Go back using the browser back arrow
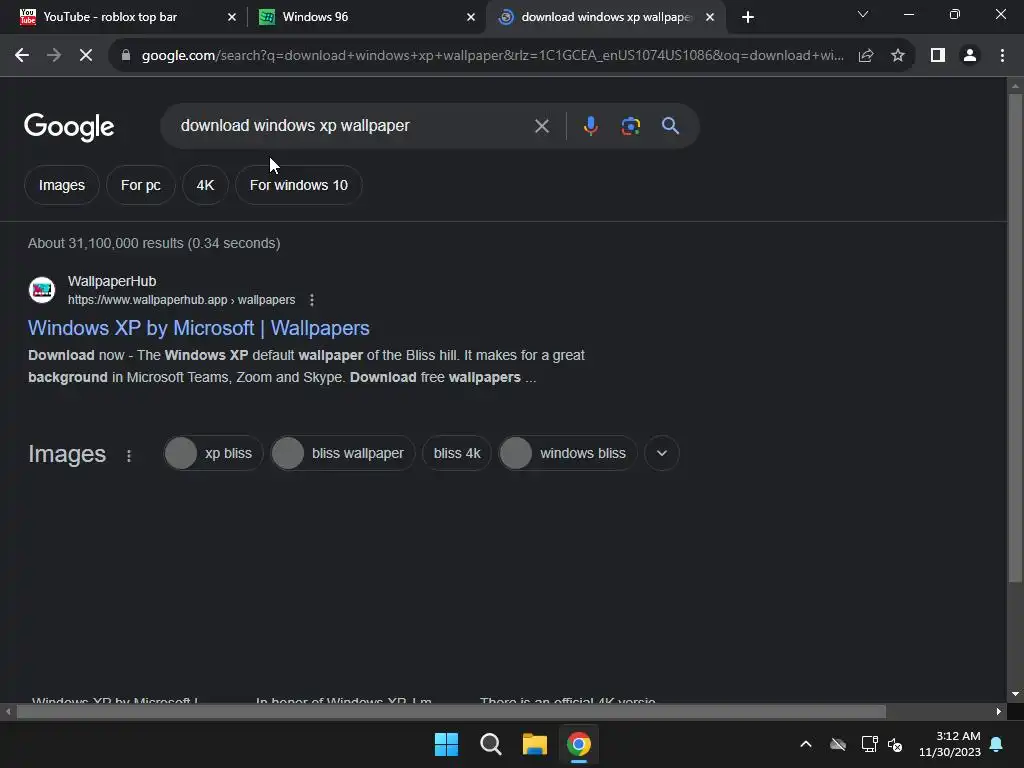The width and height of the screenshot is (1024, 768). tap(22, 56)
